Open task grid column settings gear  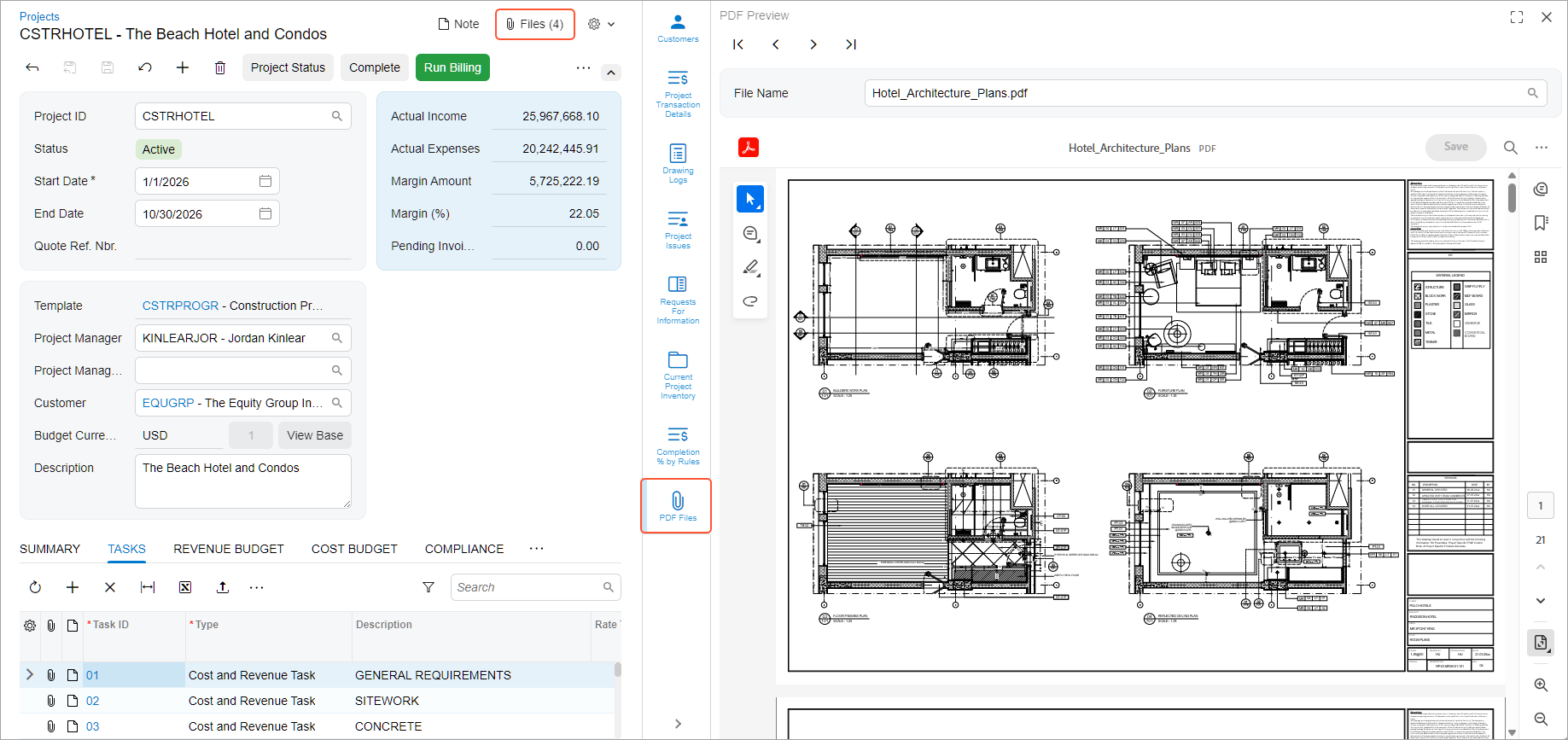(30, 626)
